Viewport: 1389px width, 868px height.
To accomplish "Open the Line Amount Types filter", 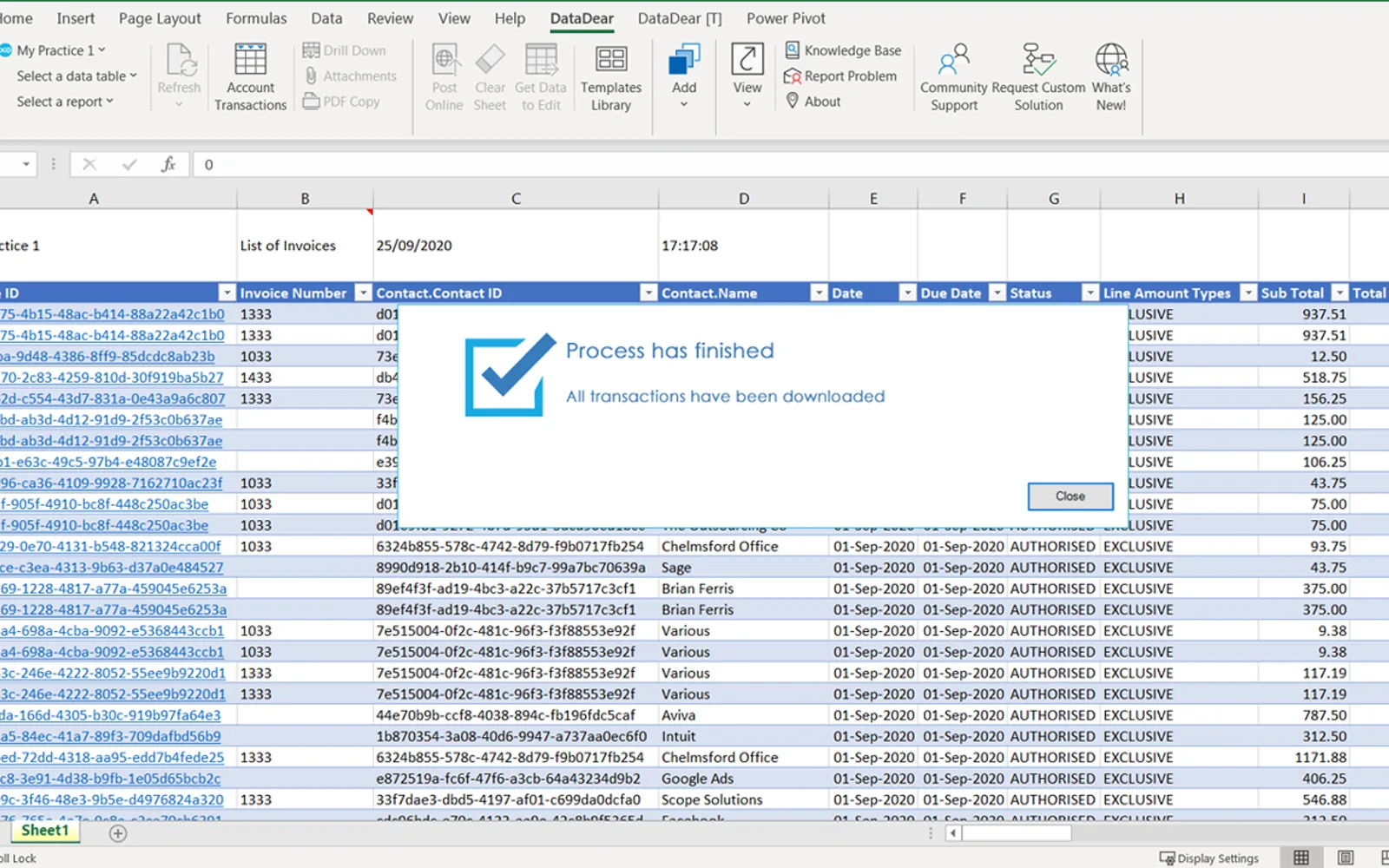I will (1247, 293).
